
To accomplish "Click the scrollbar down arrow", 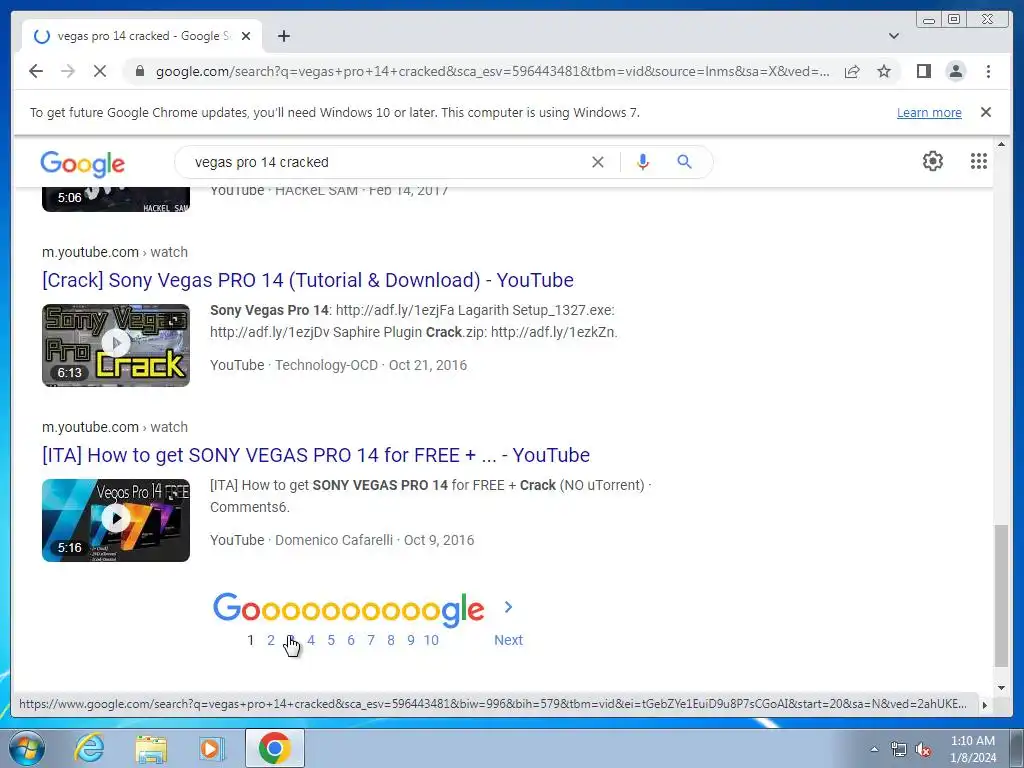I will [1001, 688].
